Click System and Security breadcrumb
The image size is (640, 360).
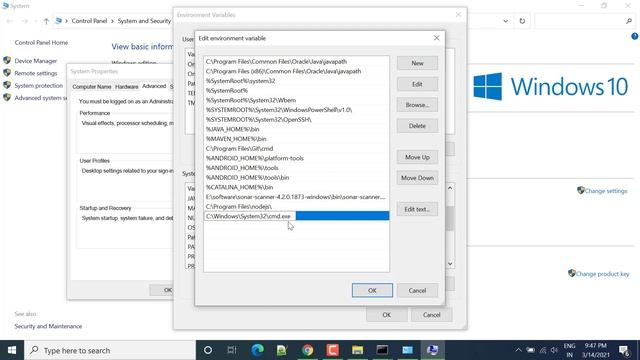click(144, 21)
